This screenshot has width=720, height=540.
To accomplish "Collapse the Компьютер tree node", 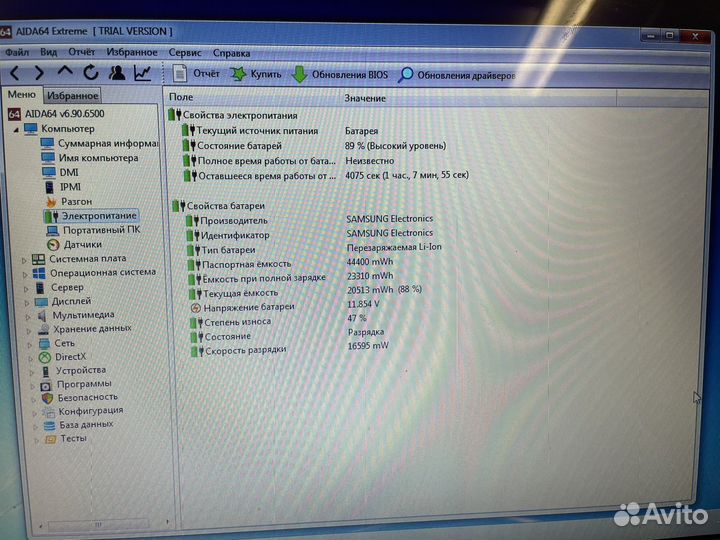I will (x=16, y=130).
